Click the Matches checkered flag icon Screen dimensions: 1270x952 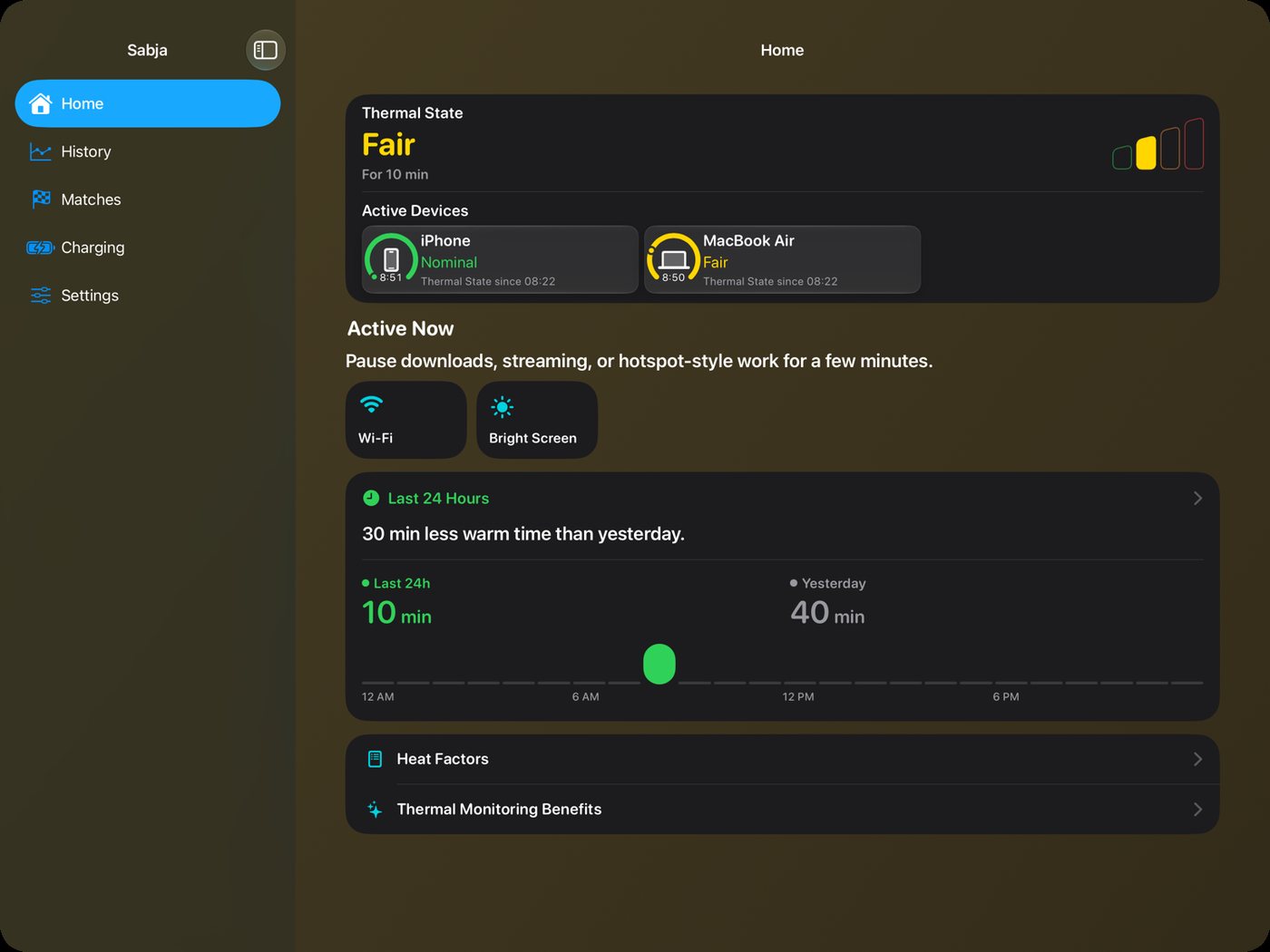point(41,199)
